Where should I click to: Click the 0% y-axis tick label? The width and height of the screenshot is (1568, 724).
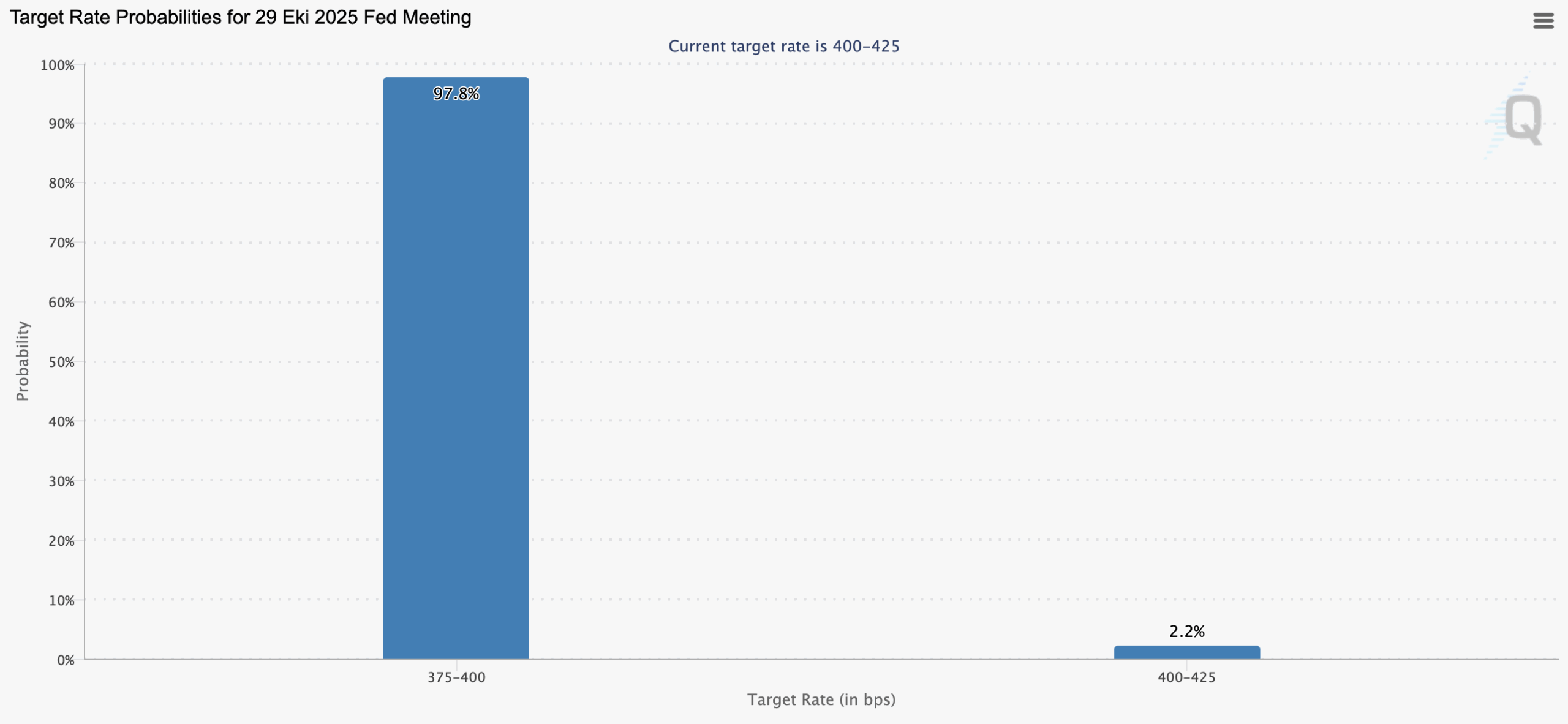tap(66, 660)
